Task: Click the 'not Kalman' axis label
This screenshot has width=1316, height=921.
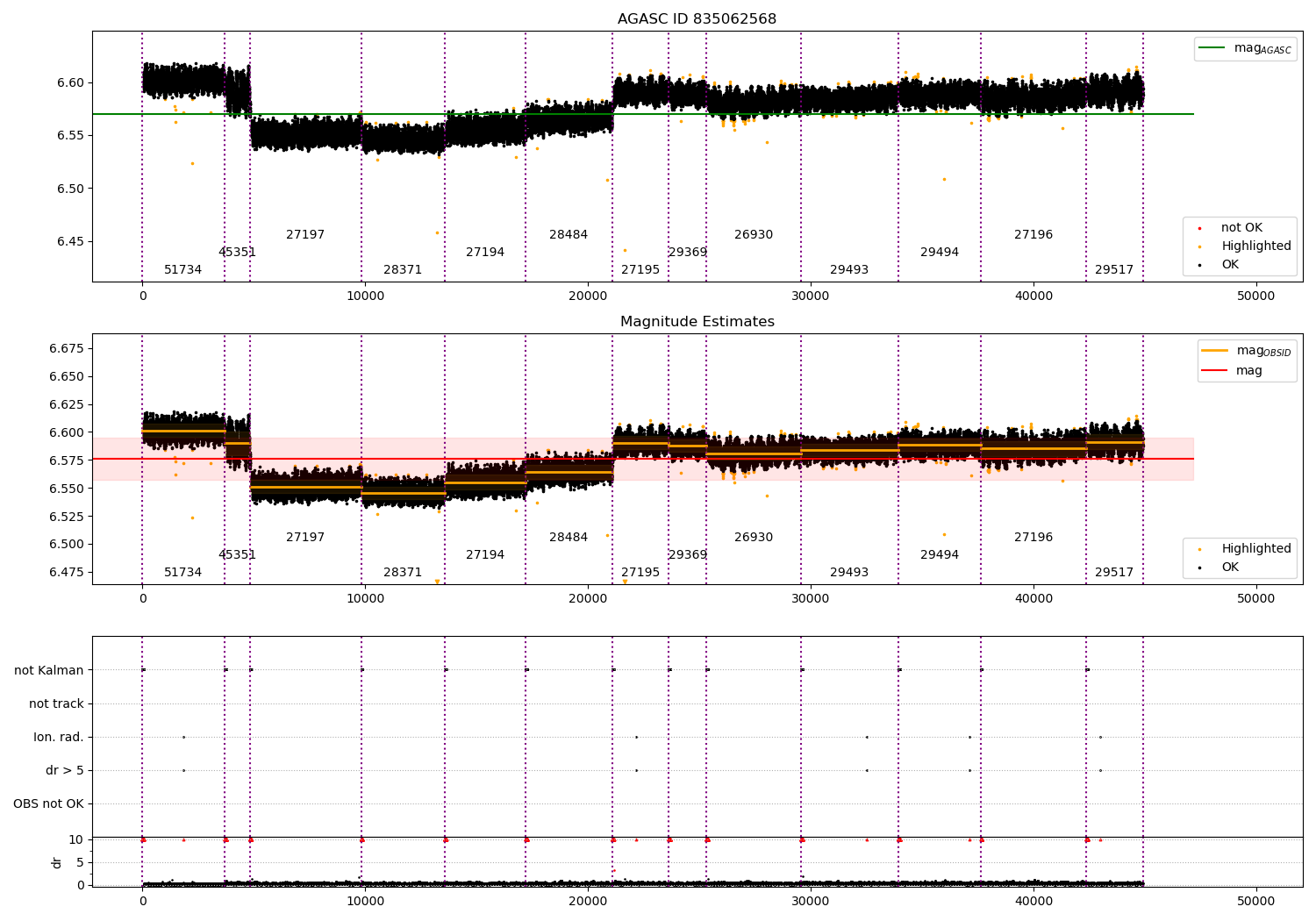Action: 49,670
